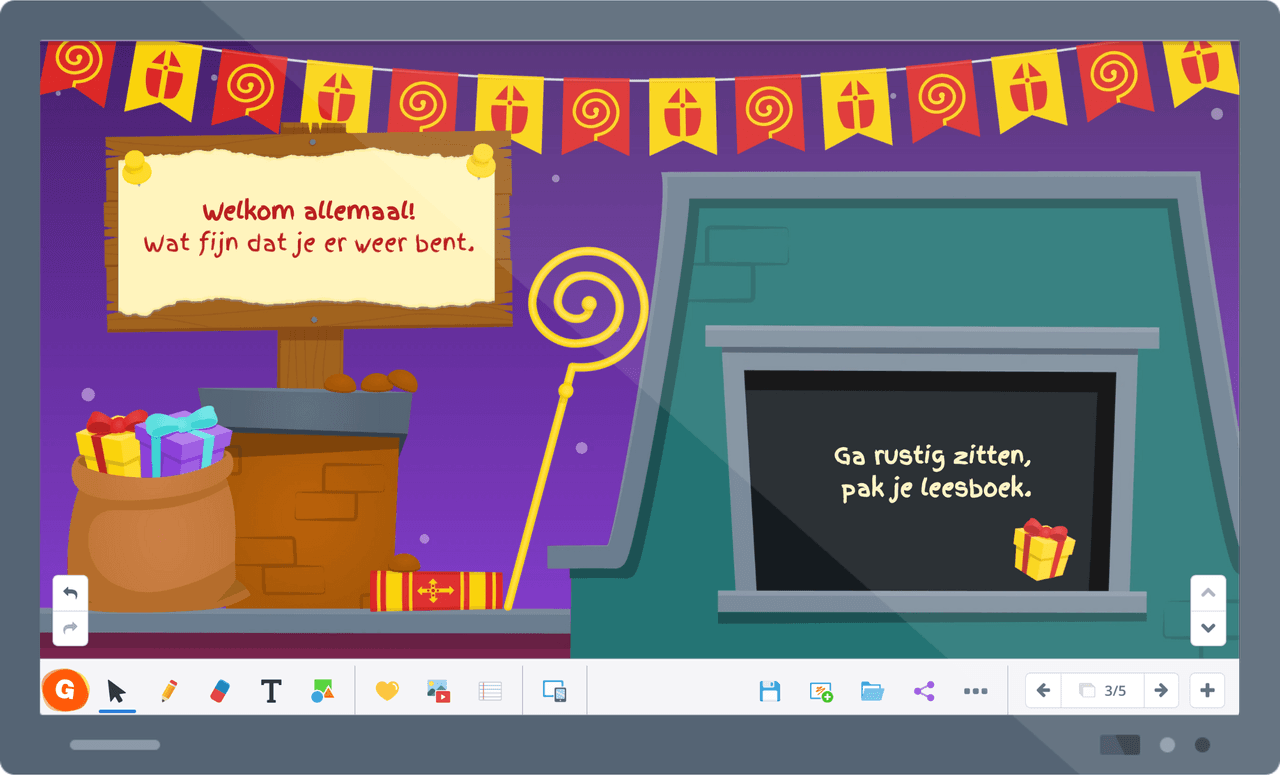The width and height of the screenshot is (1280, 775).
Task: Click the orange Gynzy logo
Action: click(66, 690)
